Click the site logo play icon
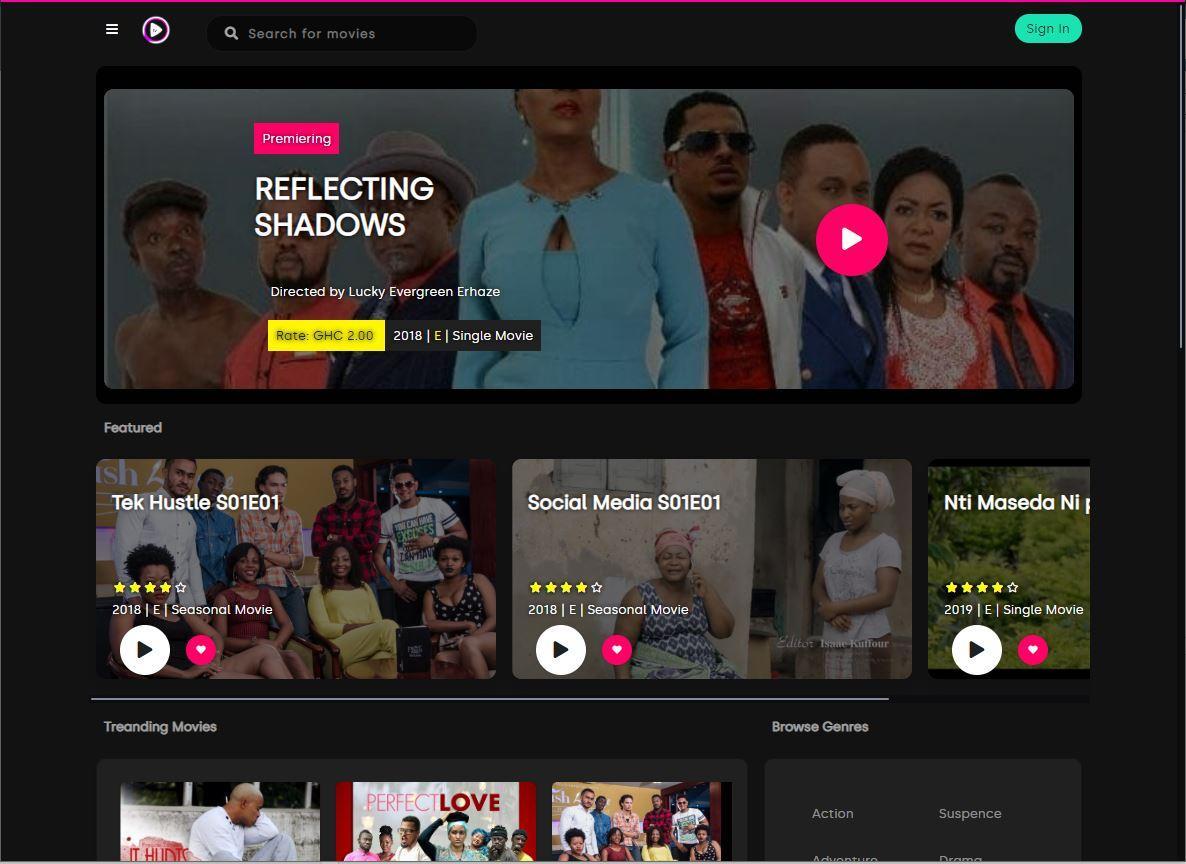 pos(156,30)
